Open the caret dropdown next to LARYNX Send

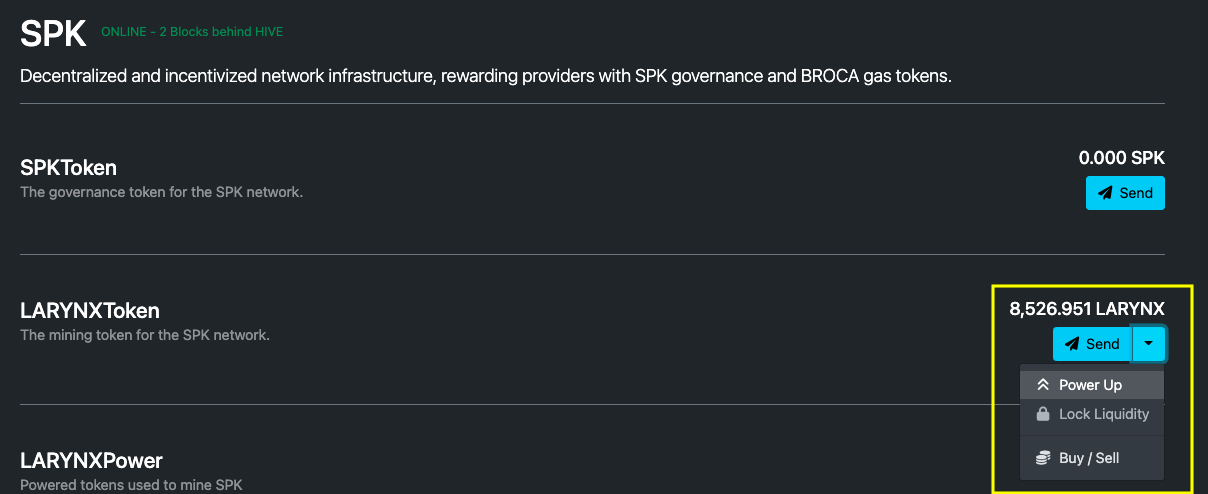(x=1149, y=344)
